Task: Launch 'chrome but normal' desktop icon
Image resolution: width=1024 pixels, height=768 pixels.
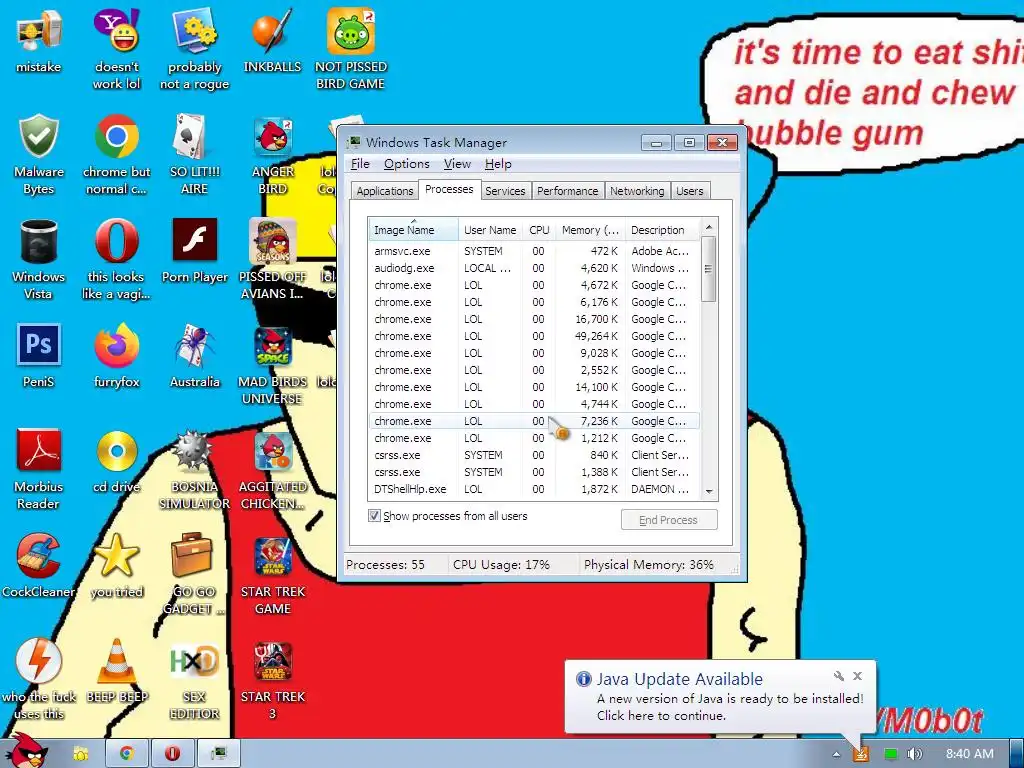Action: coord(116,153)
